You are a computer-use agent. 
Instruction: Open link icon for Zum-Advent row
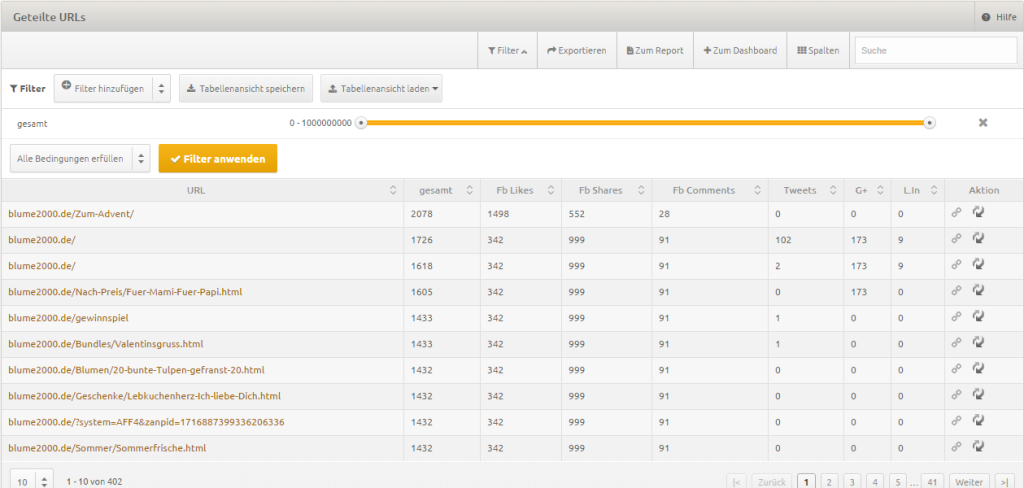956,212
